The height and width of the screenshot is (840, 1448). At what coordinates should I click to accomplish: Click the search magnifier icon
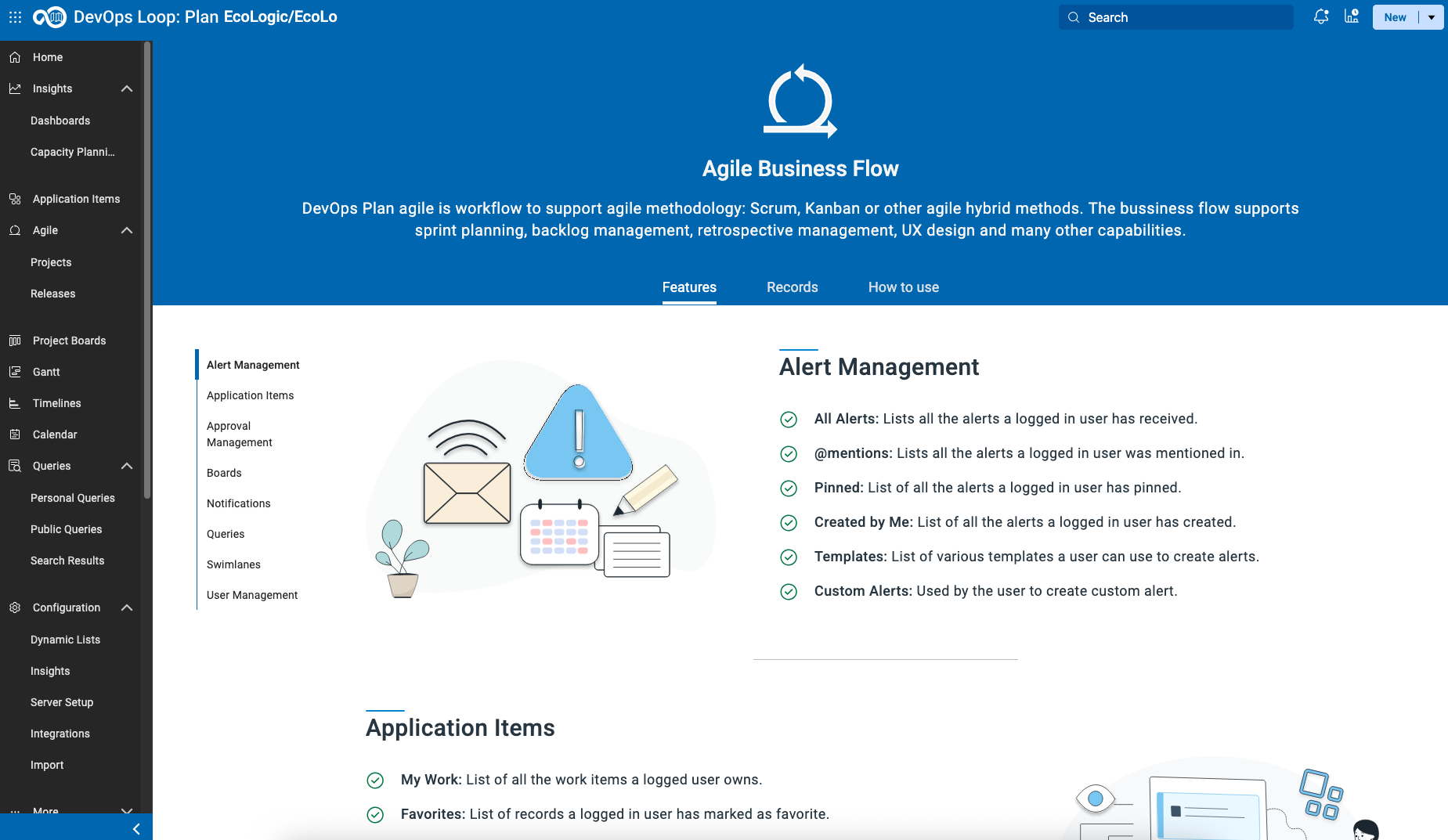click(x=1074, y=17)
